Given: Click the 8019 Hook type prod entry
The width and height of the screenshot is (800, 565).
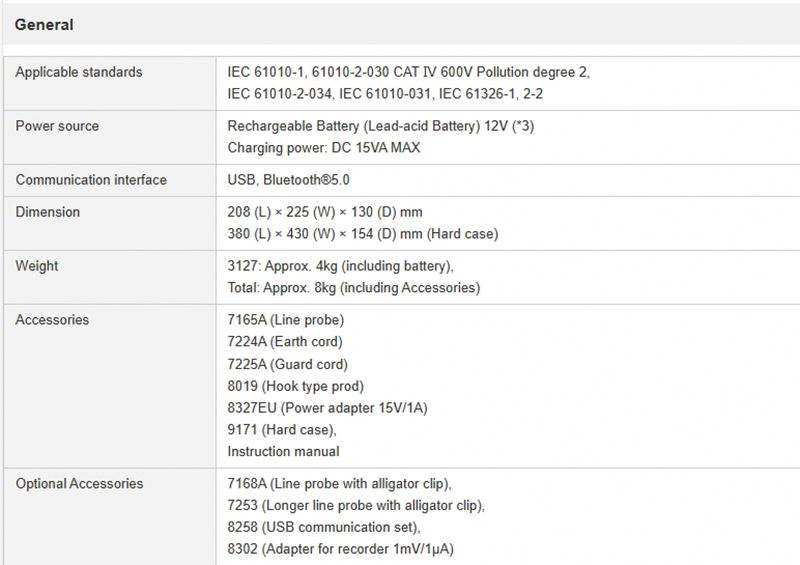Looking at the screenshot, I should tap(296, 386).
